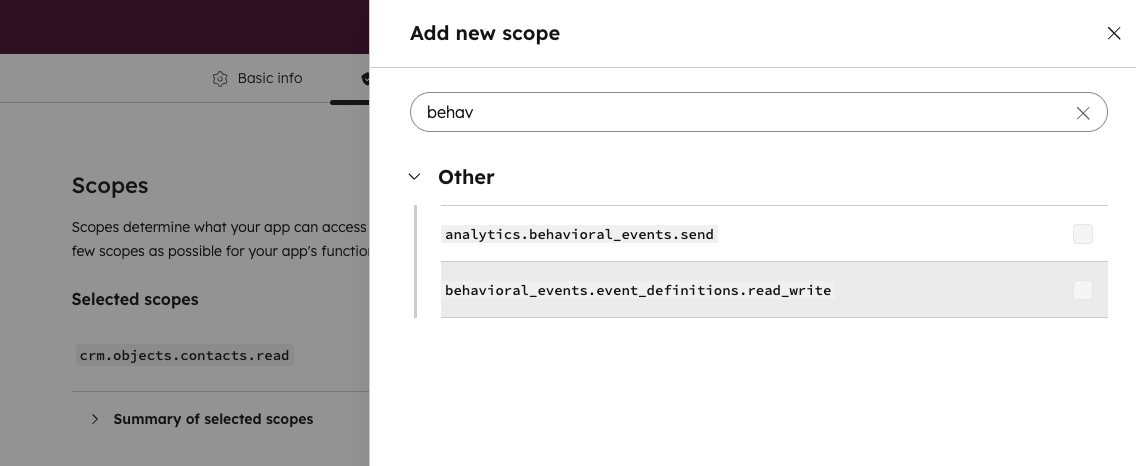Select the behavioral_events.event_definitions.read_write scope name
Image resolution: width=1136 pixels, height=466 pixels.
point(638,290)
